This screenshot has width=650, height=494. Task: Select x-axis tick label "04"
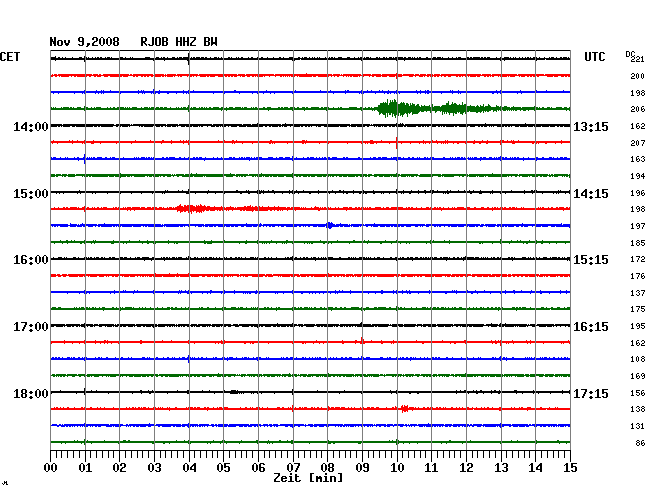[x=189, y=468]
